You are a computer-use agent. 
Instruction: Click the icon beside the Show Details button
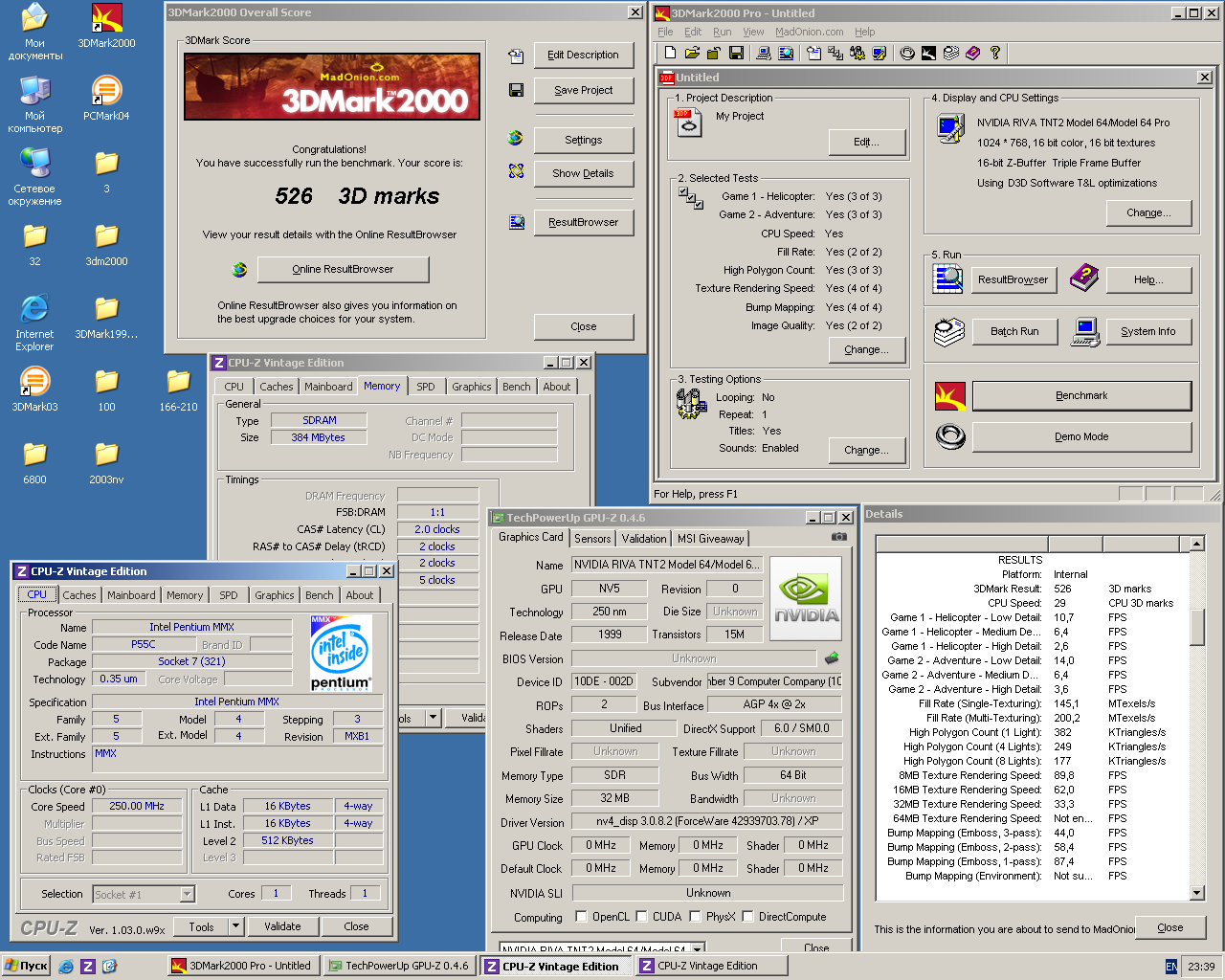516,171
